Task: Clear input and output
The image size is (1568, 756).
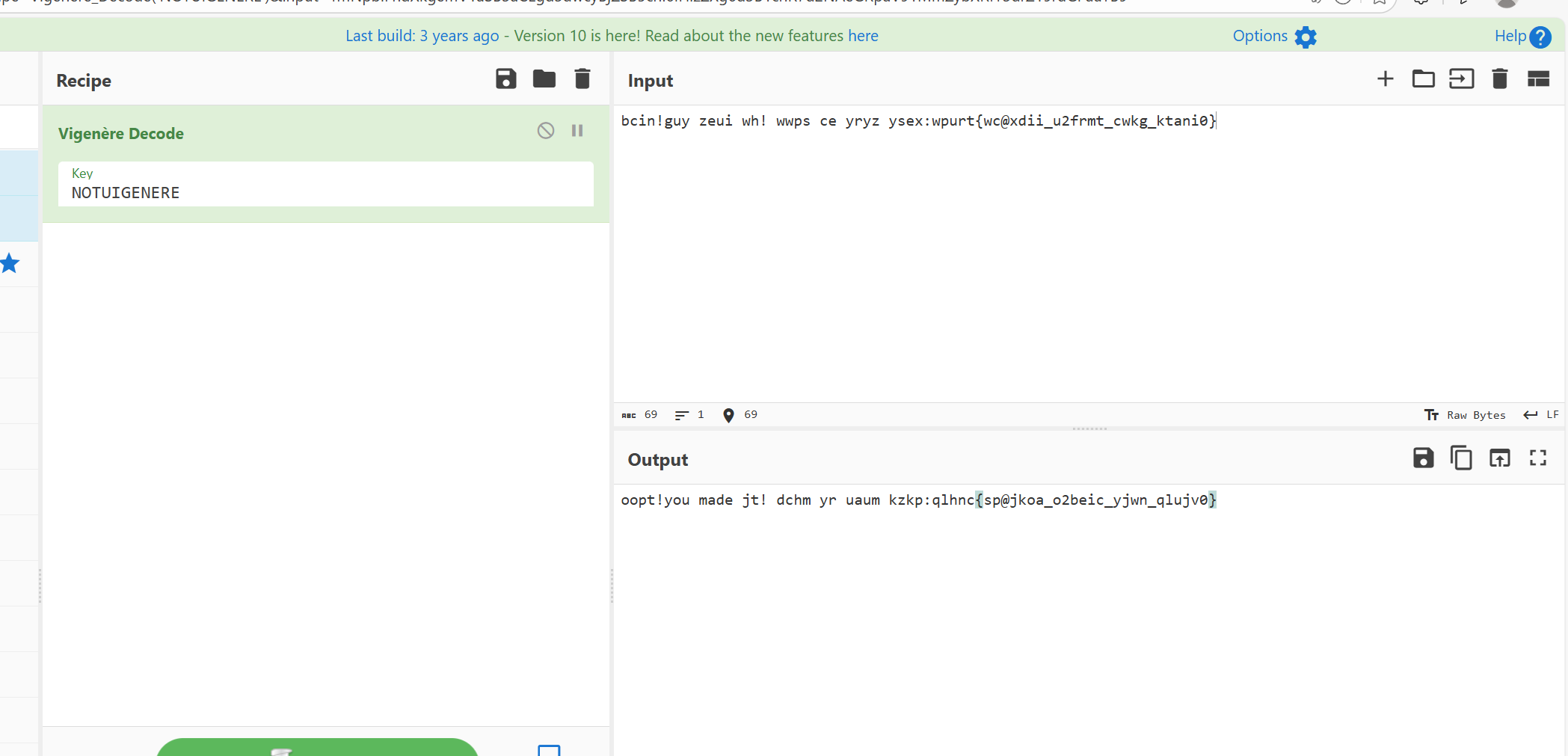Action: coord(1499,79)
